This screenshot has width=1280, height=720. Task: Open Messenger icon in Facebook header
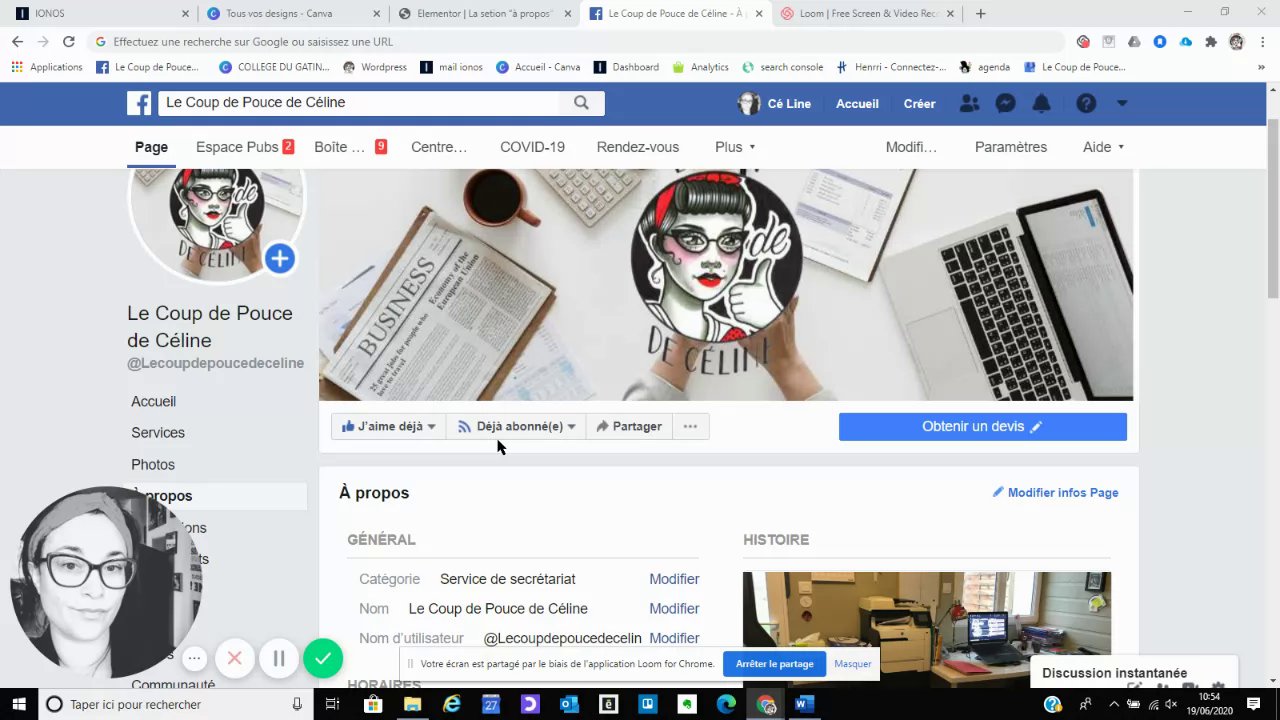point(1006,104)
